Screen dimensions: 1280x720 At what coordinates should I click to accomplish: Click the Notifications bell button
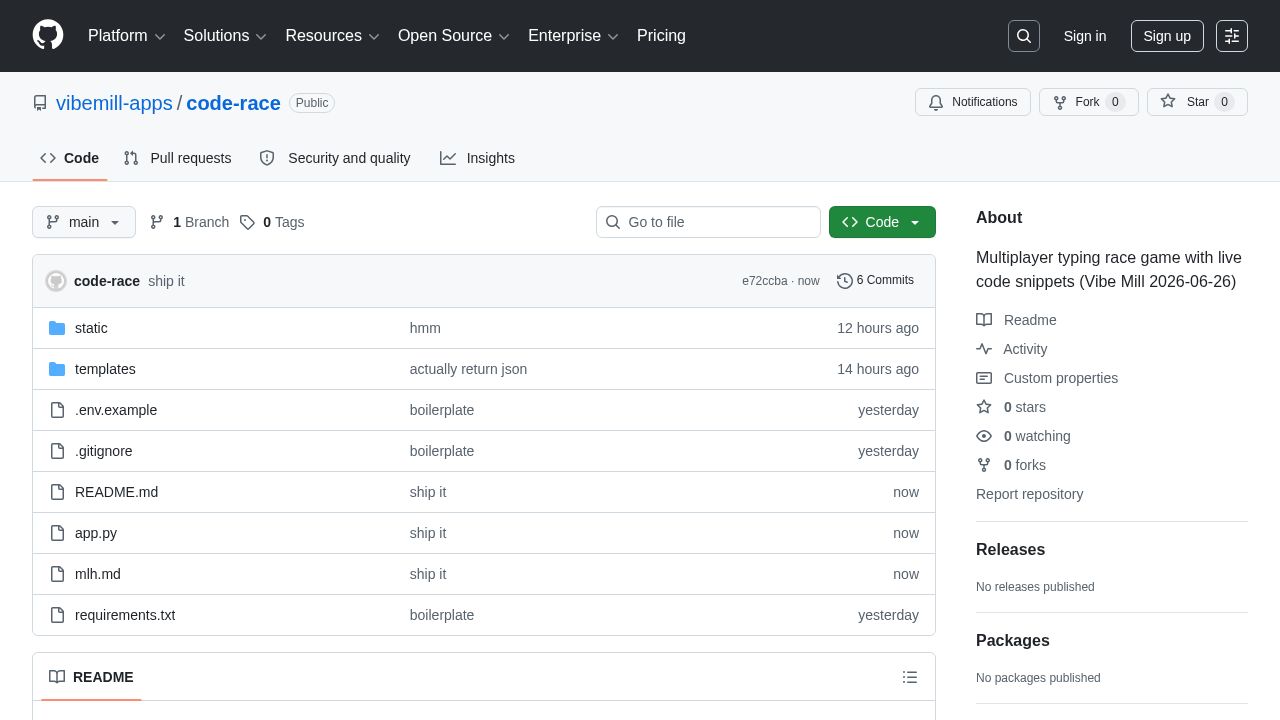(973, 102)
